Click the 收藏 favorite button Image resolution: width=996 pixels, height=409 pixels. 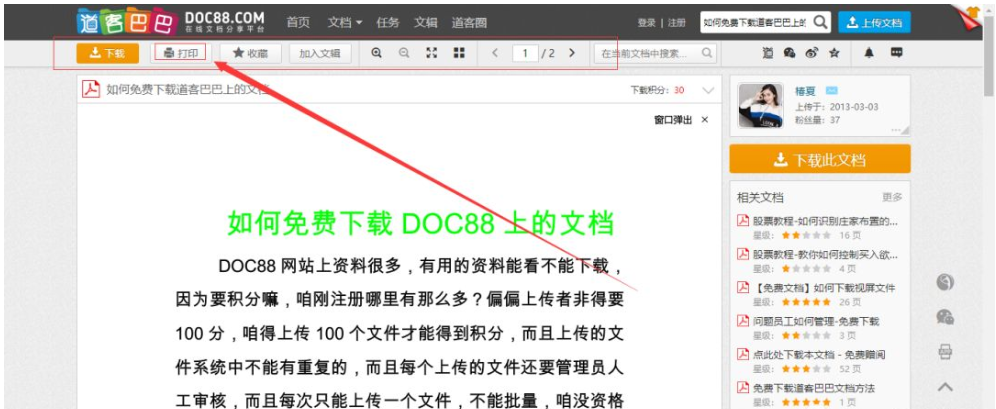tap(250, 53)
